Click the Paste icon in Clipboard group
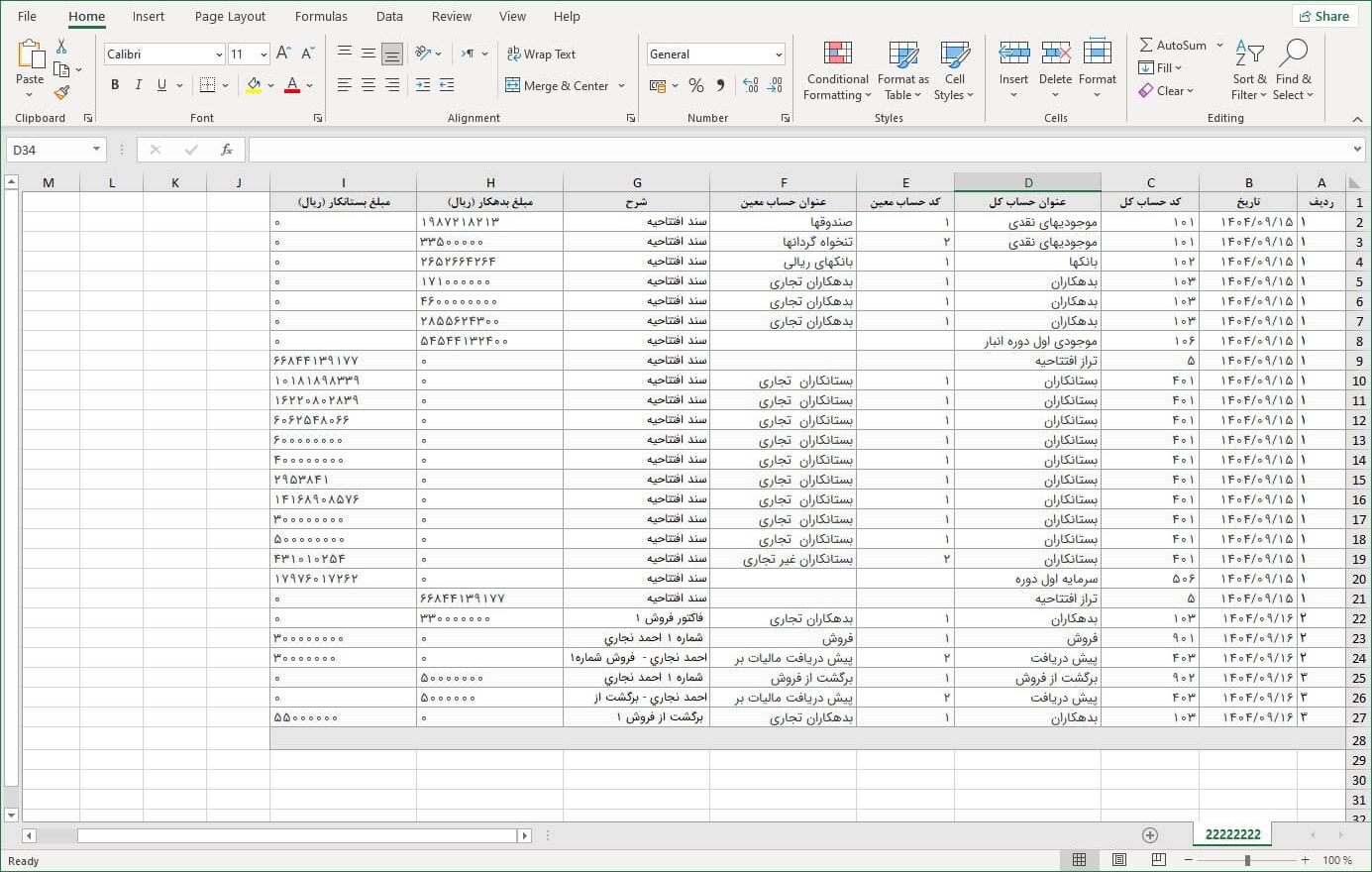This screenshot has width=1372, height=872. (x=31, y=55)
